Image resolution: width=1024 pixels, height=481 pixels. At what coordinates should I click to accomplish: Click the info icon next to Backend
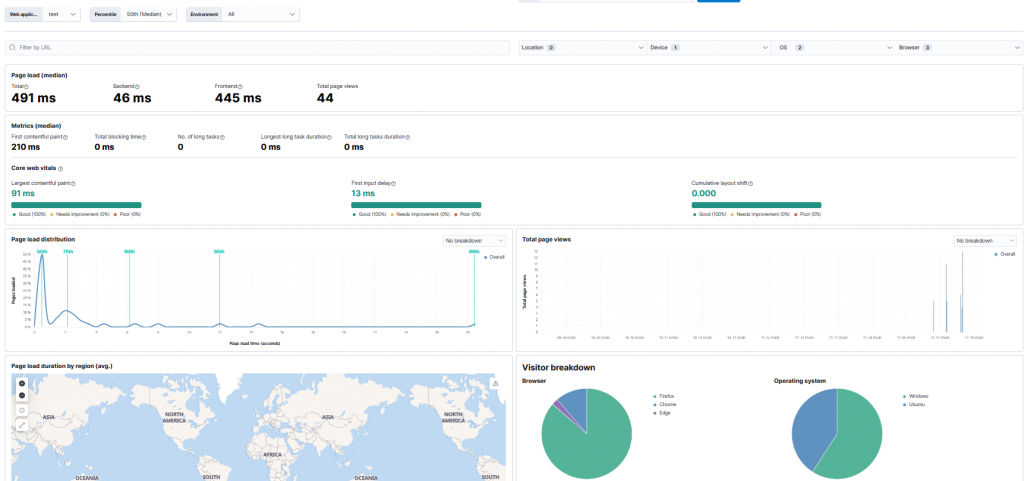coord(137,87)
